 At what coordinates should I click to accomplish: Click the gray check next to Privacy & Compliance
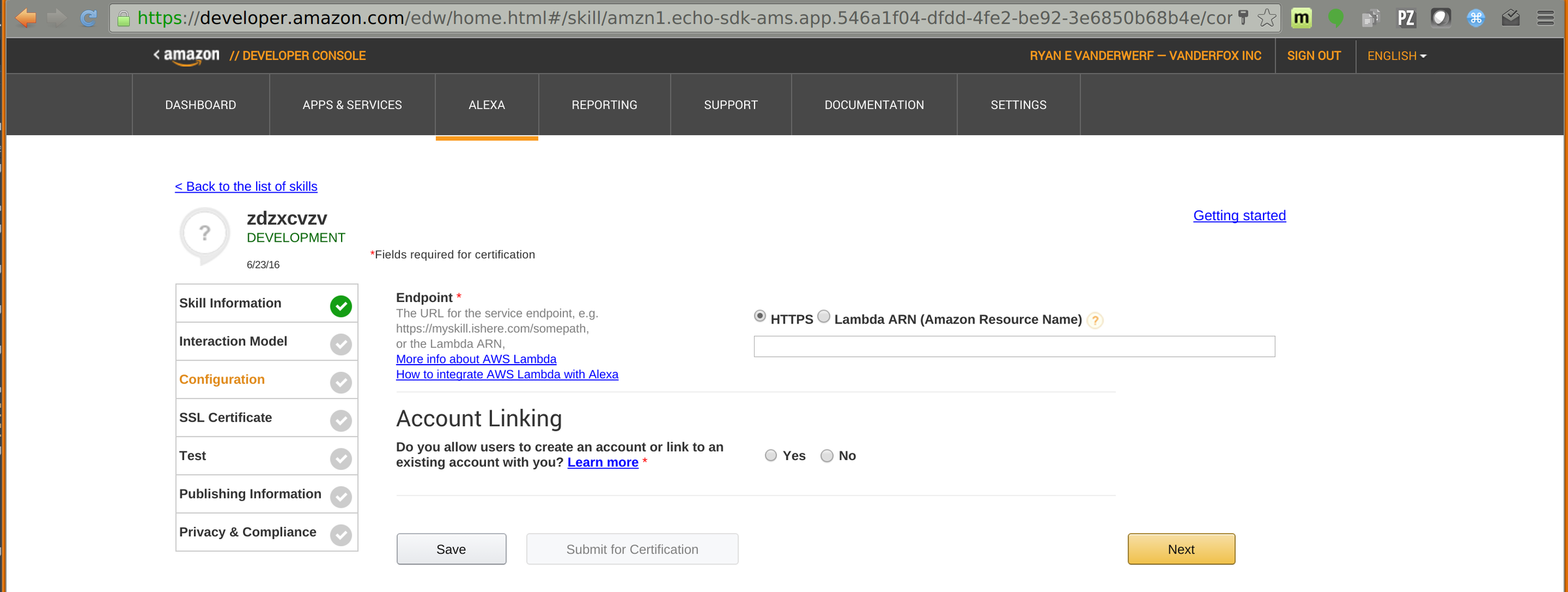(341, 534)
